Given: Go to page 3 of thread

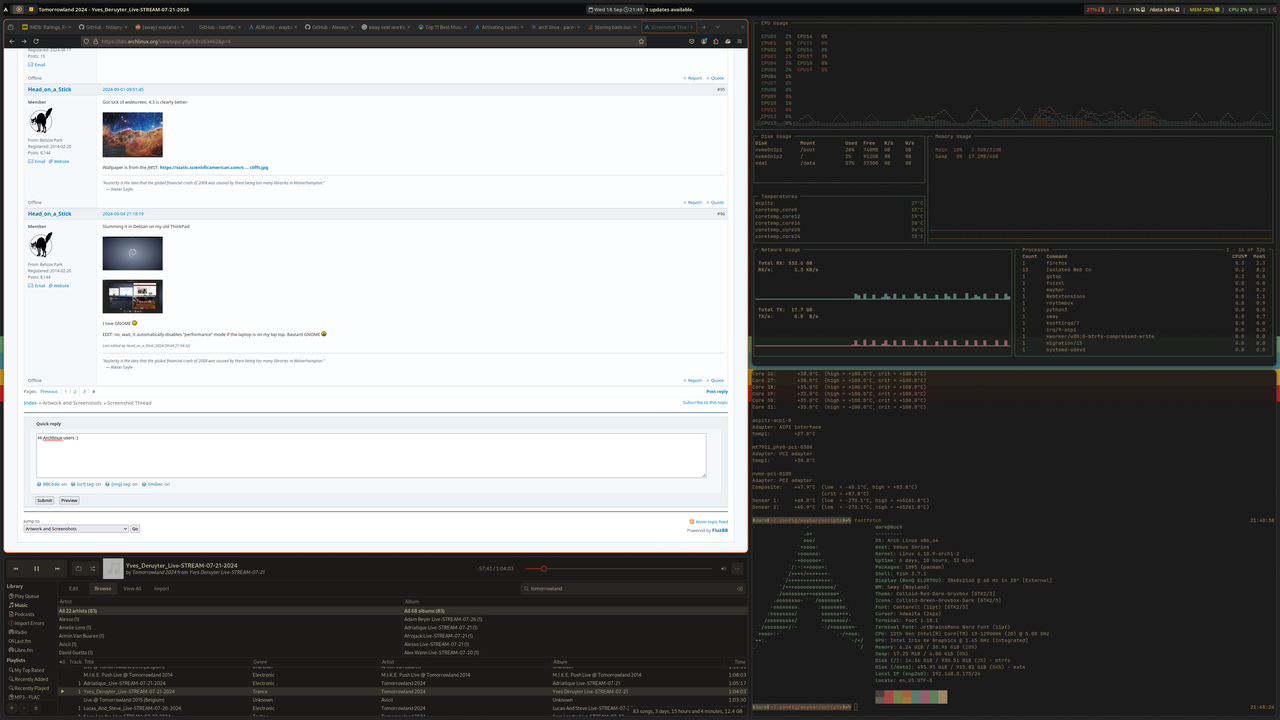Looking at the screenshot, I should [85, 391].
